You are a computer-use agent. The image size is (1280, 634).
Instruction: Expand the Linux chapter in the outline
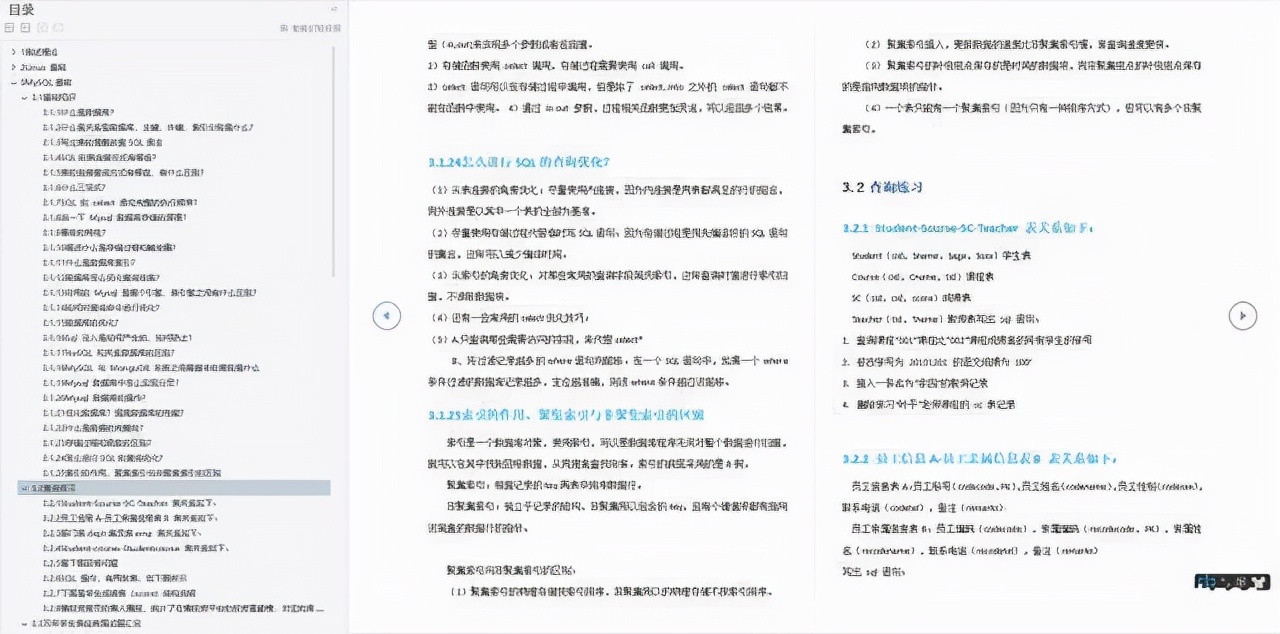tap(14, 66)
